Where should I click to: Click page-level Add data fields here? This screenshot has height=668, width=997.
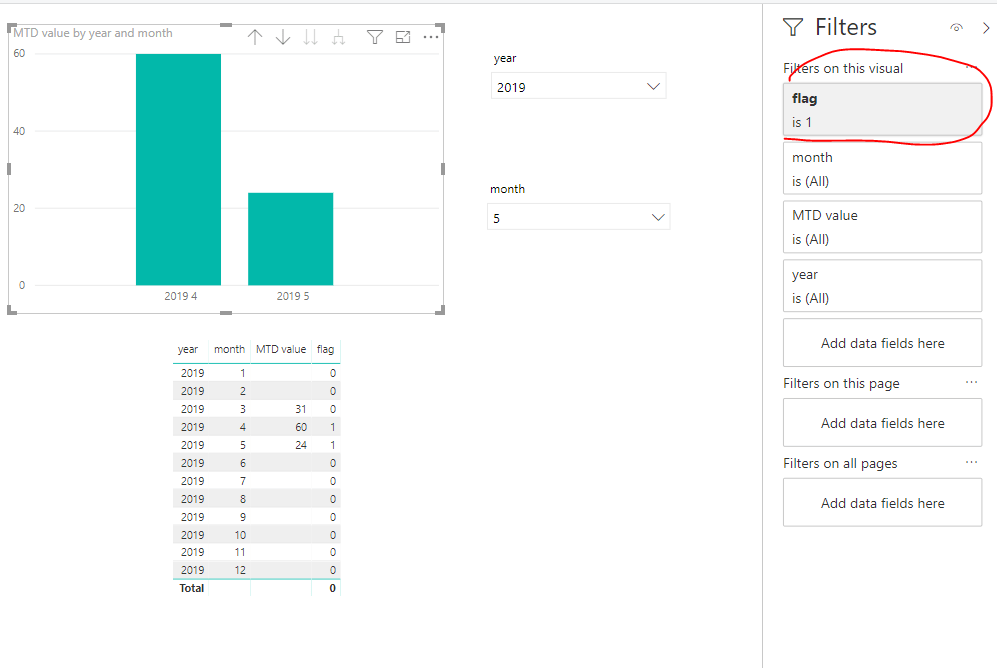pyautogui.click(x=883, y=423)
